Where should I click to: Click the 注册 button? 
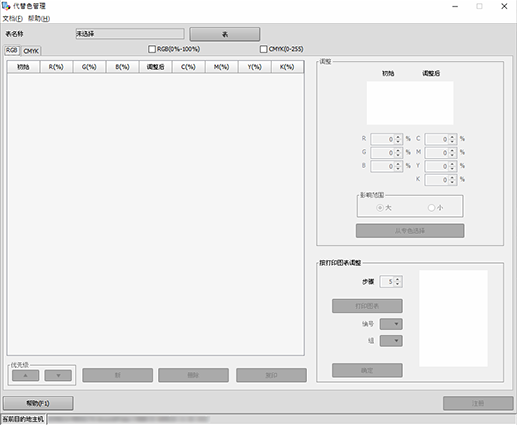coord(478,403)
